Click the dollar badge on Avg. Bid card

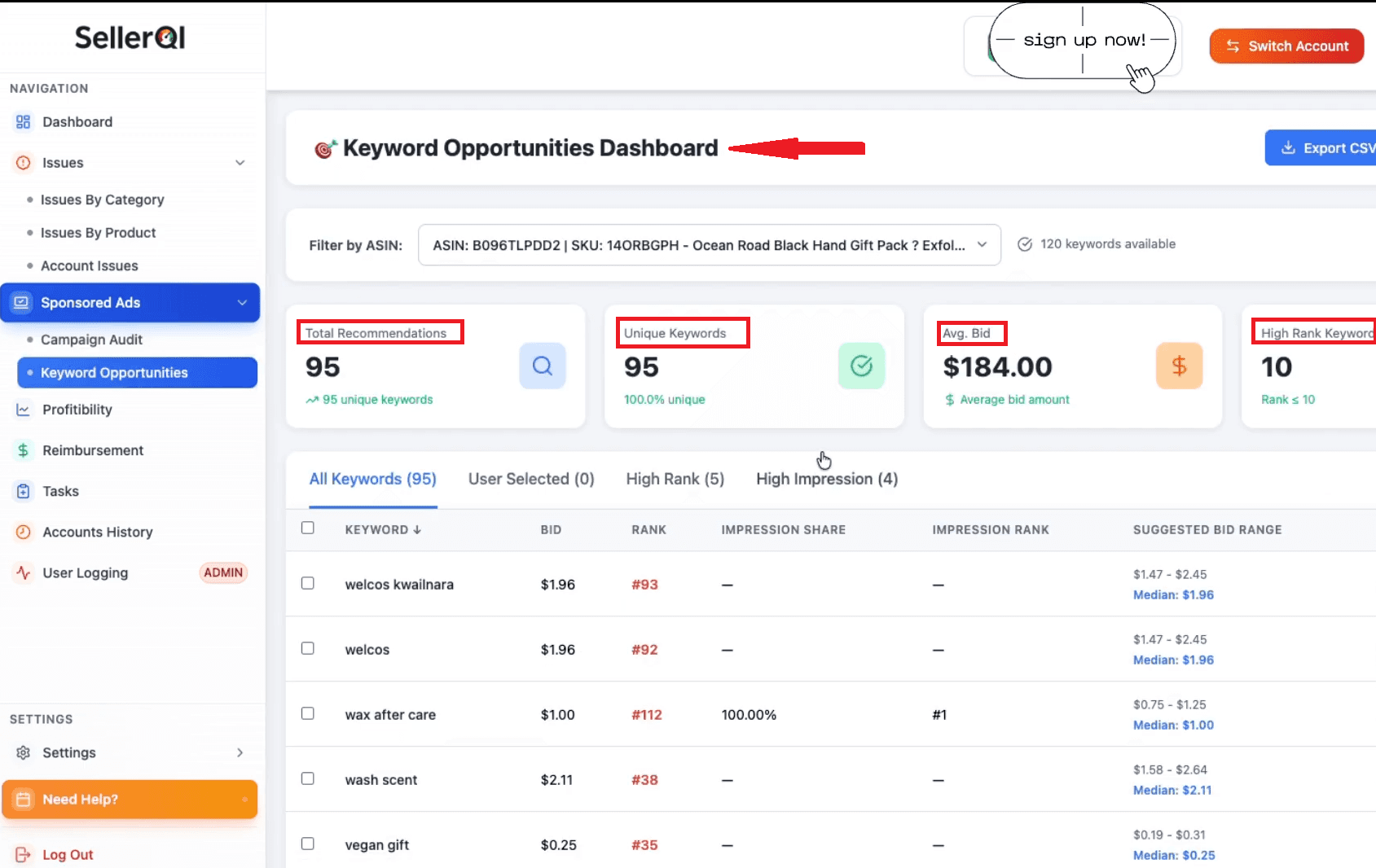click(1179, 366)
